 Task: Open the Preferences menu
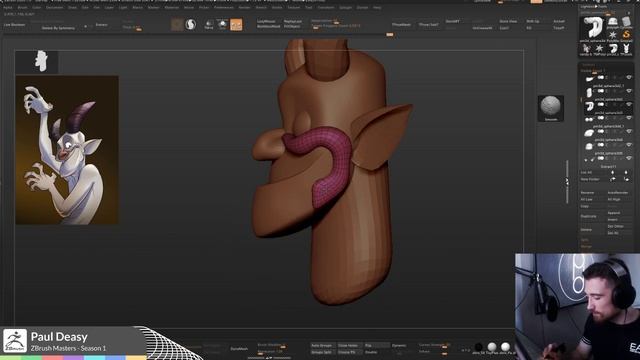click(x=224, y=7)
